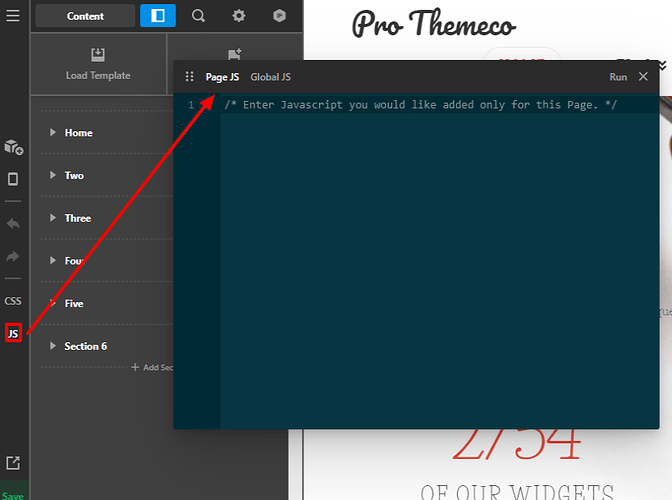Viewport: 672px width, 500px height.
Task: Click the collapse chevron at top right
Action: coord(663,66)
